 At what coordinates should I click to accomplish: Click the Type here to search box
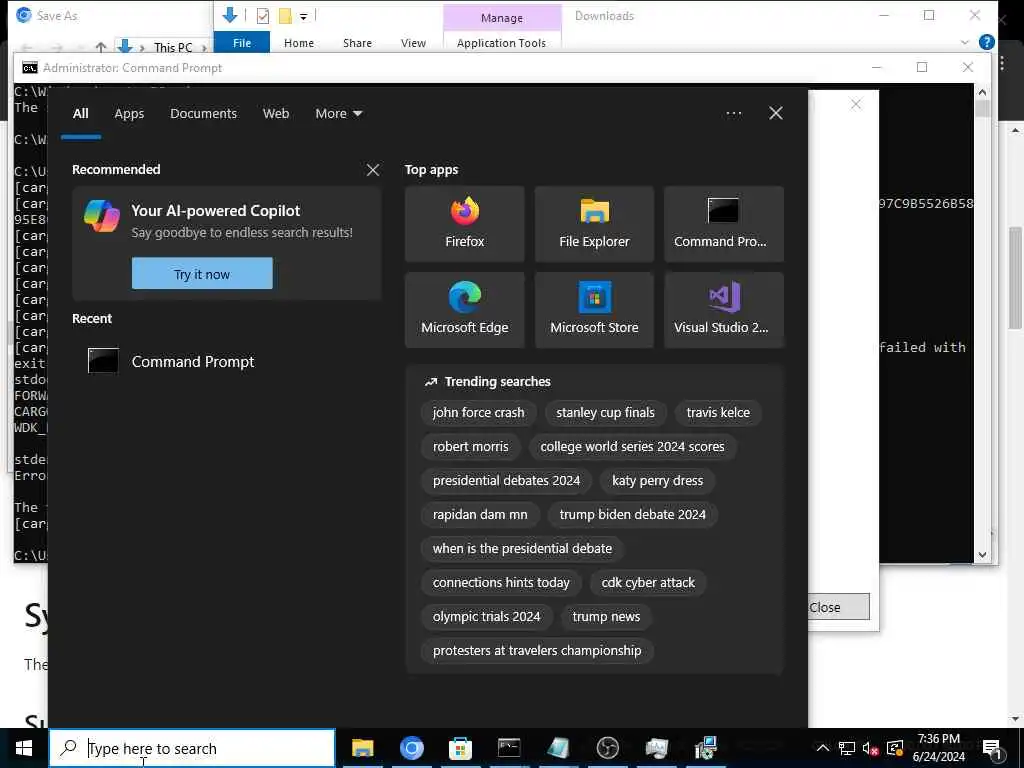click(x=192, y=748)
